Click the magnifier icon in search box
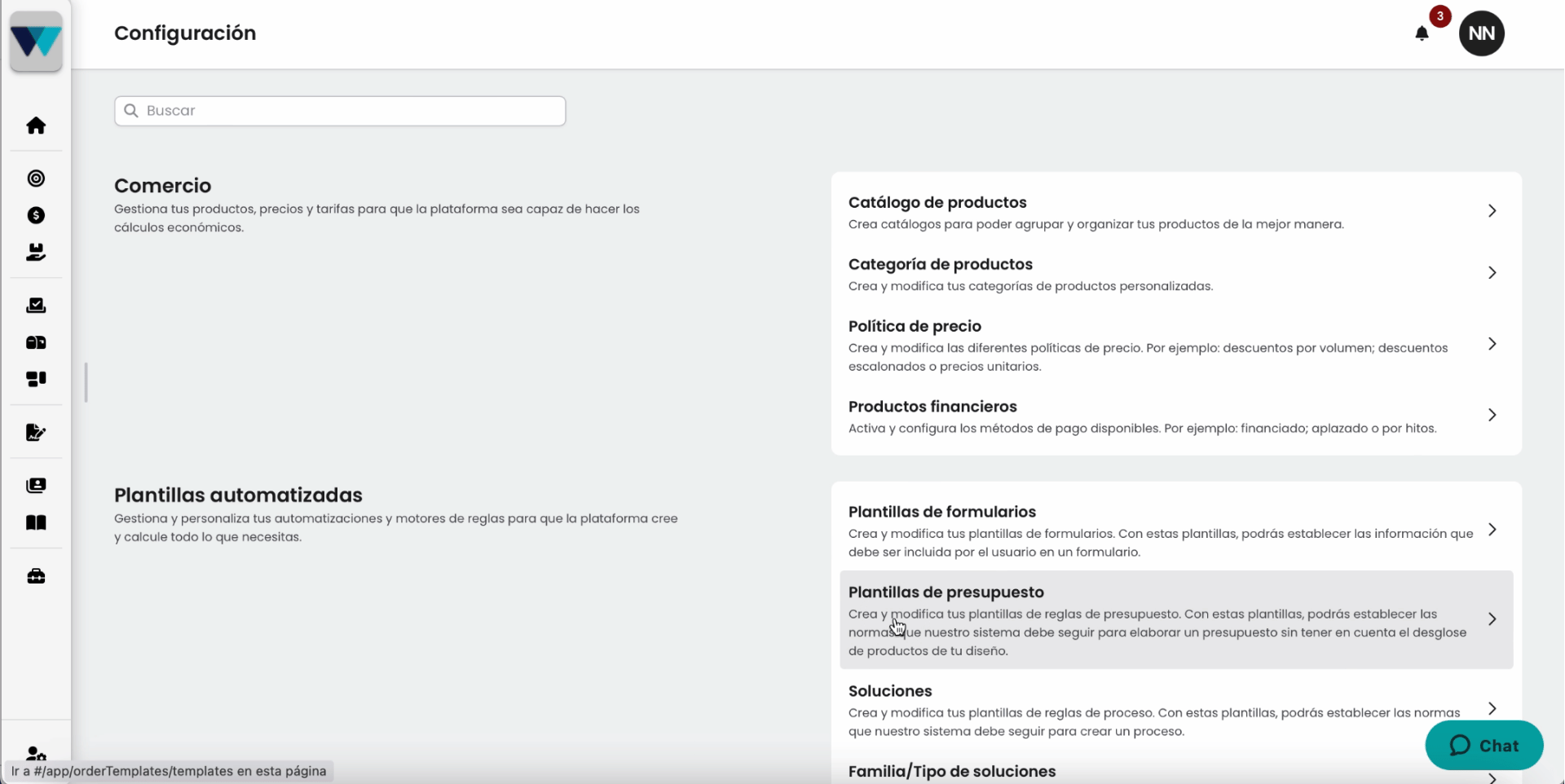 [x=131, y=111]
